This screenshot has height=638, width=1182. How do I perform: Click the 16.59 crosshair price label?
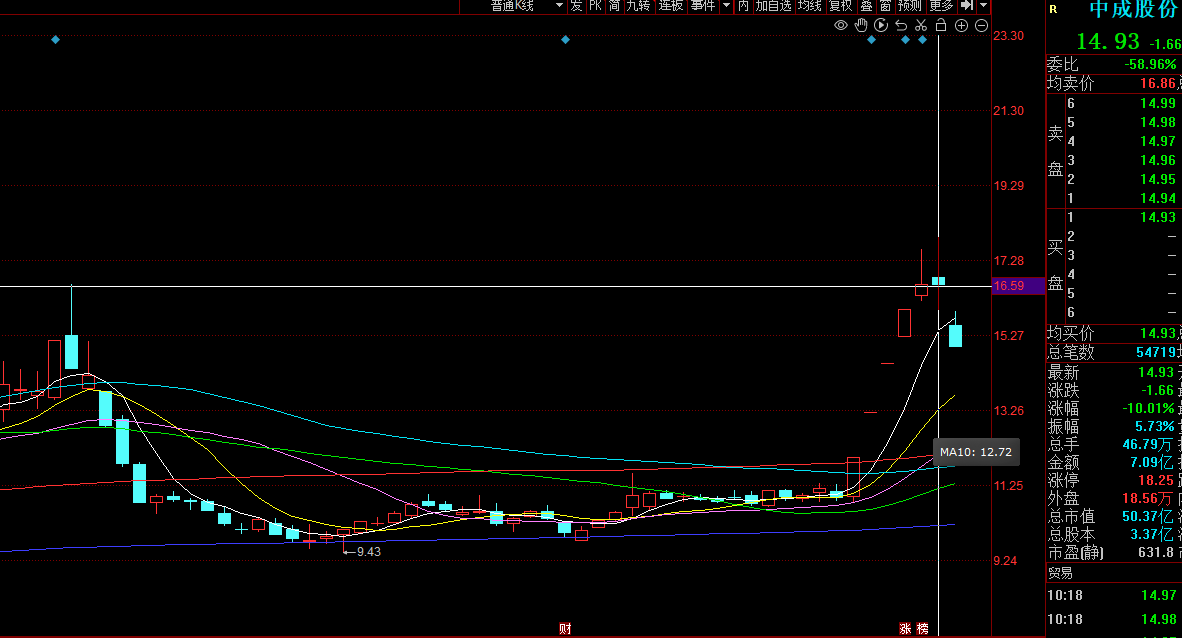[x=1009, y=286]
